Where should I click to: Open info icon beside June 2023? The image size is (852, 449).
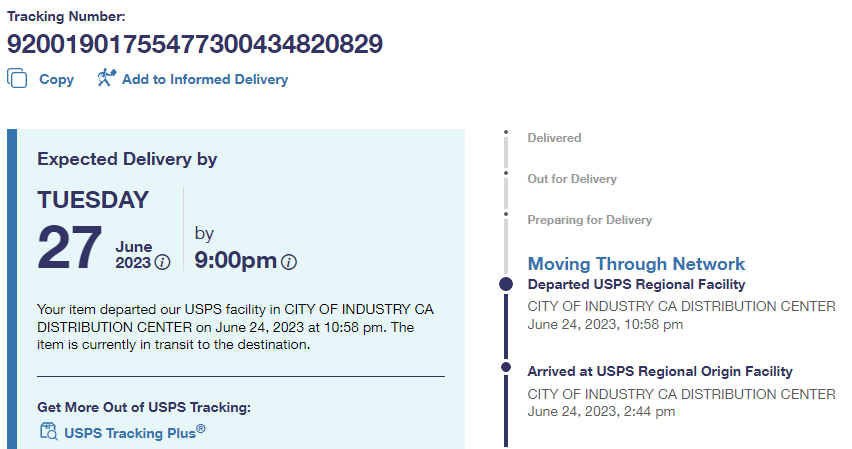(x=162, y=262)
